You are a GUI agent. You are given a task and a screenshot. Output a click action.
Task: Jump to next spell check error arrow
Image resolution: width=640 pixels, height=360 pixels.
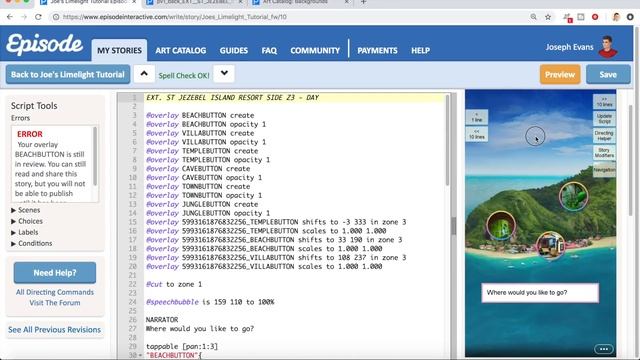[x=224, y=74]
